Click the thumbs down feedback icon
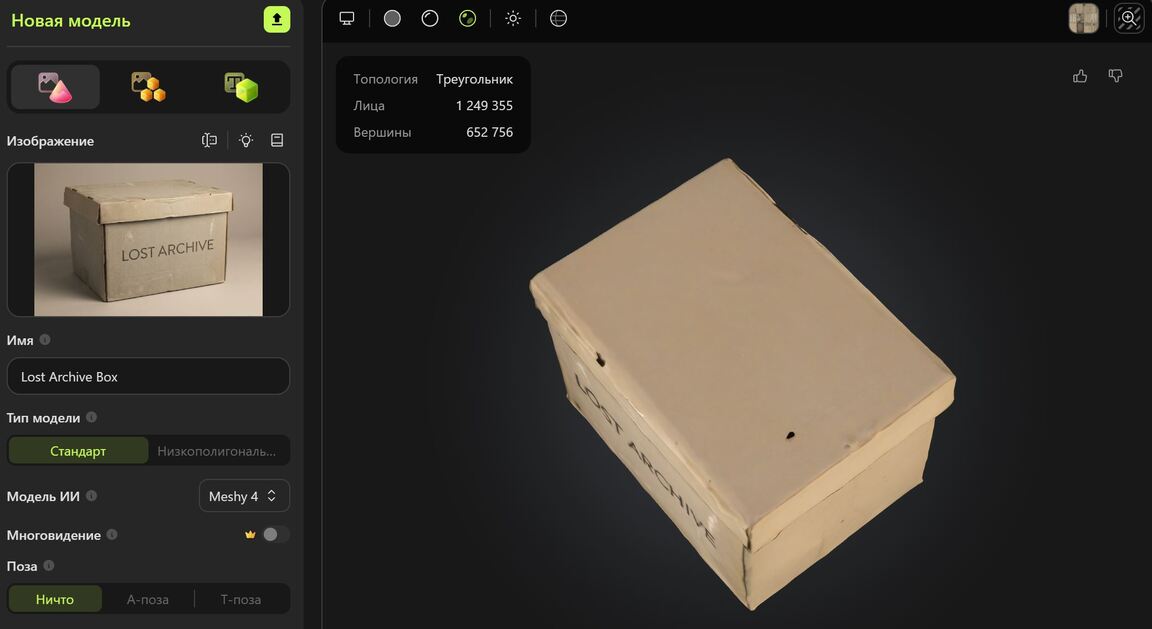 pyautogui.click(x=1115, y=76)
